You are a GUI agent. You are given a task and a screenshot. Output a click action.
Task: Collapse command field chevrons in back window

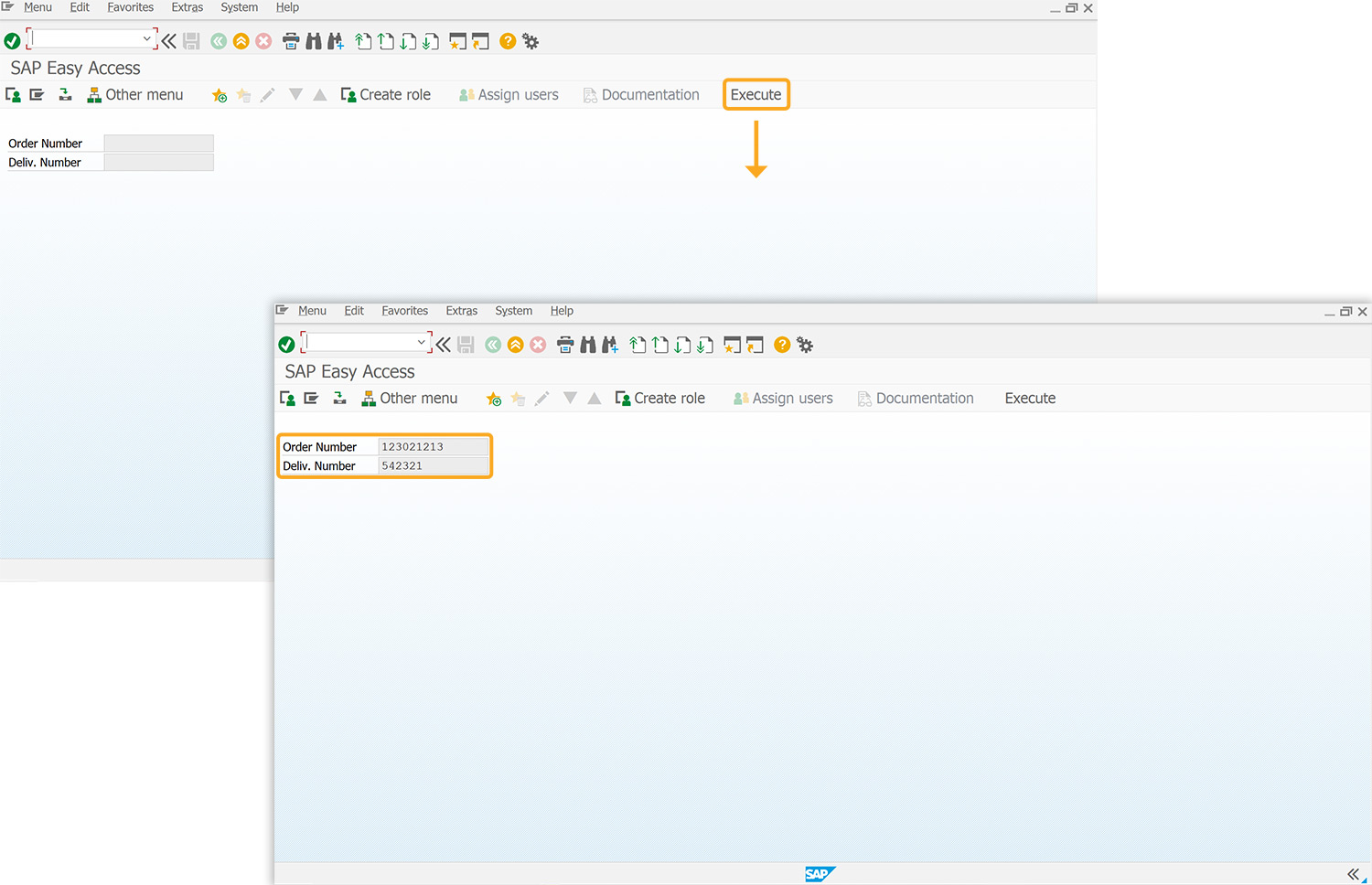coord(169,41)
